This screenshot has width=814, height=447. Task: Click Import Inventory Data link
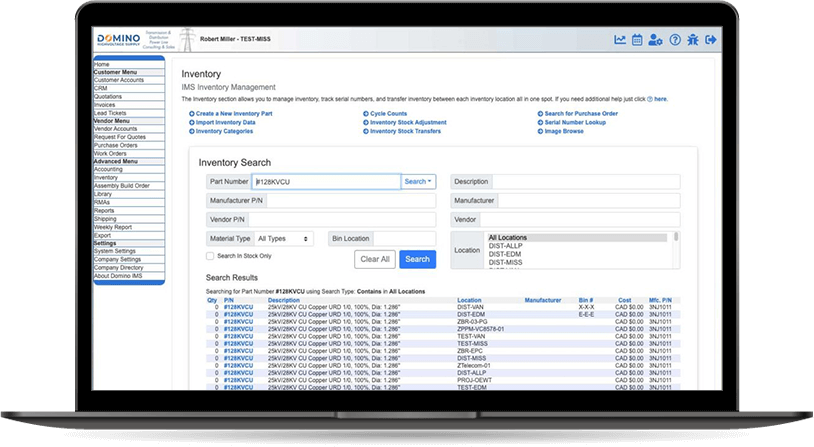click(225, 123)
